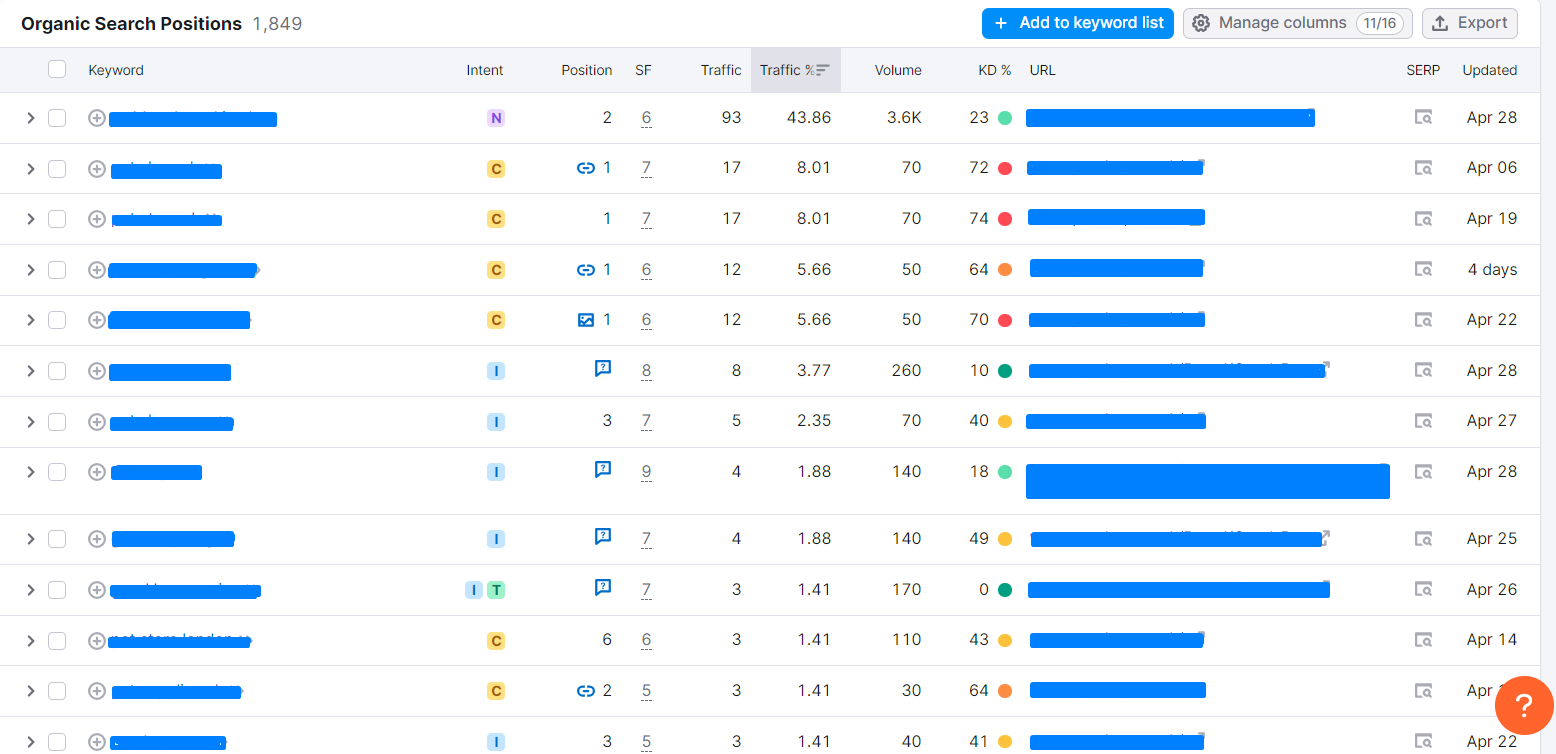Click add-keyword plus icon in KD 43 row
Viewport: 1556px width, 754px height.
point(97,640)
